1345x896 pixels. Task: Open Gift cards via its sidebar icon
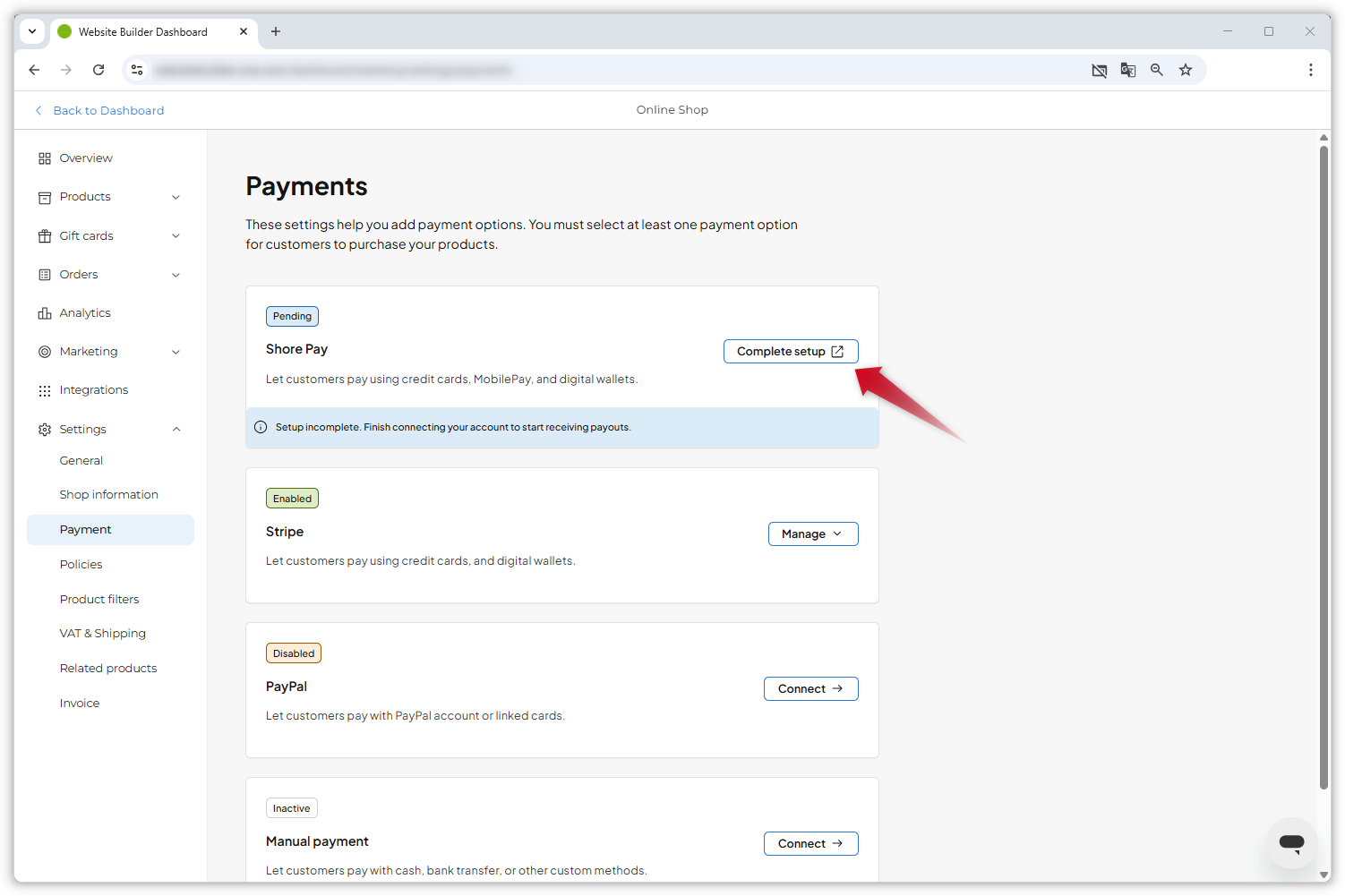[45, 235]
